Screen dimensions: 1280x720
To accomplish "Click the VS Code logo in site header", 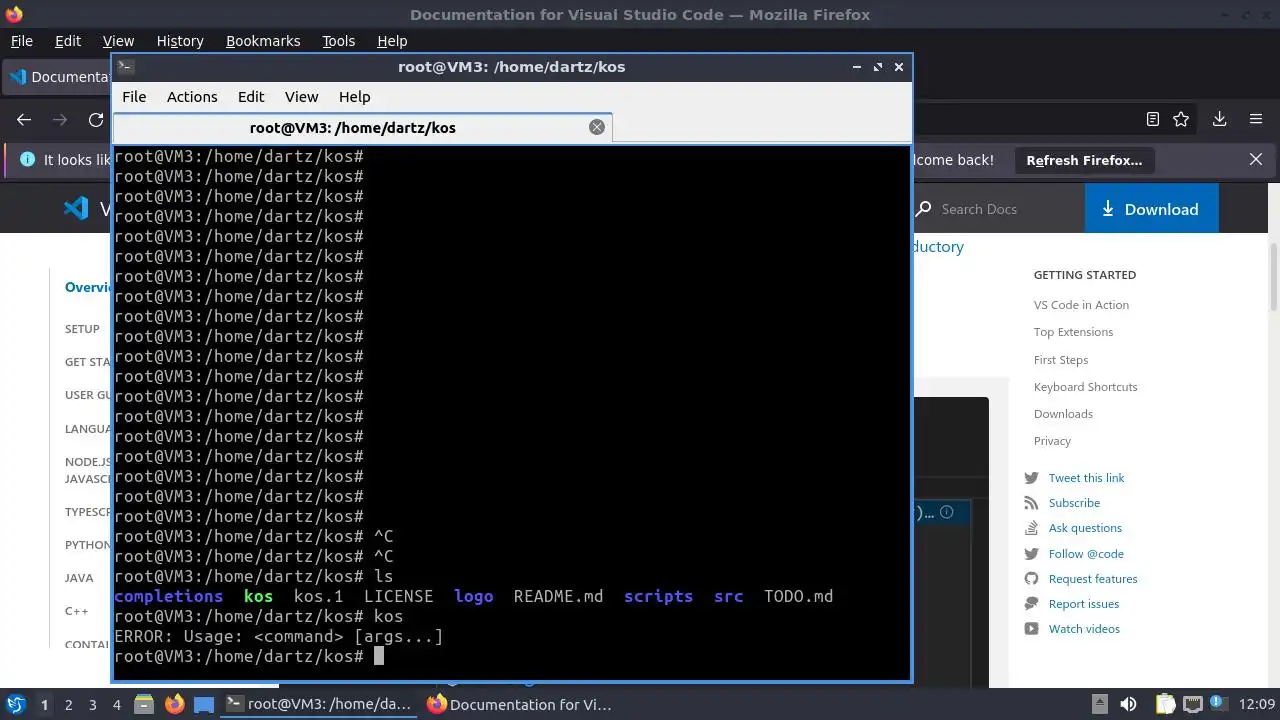I will [x=76, y=208].
